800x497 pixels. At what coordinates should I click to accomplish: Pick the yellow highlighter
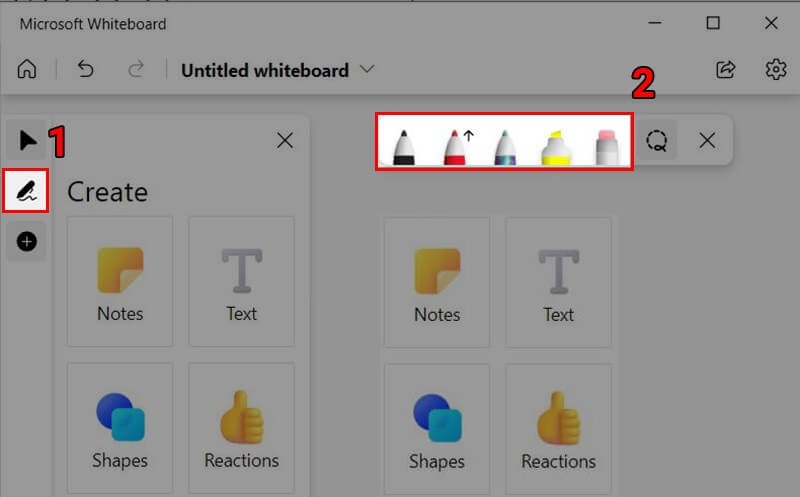tap(556, 147)
